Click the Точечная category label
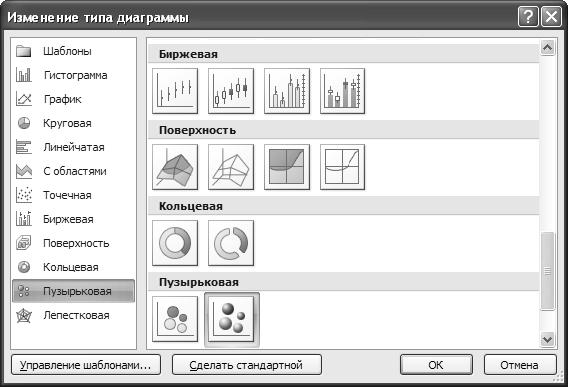Screen dimensions: 568x387 pyautogui.click(x=67, y=195)
